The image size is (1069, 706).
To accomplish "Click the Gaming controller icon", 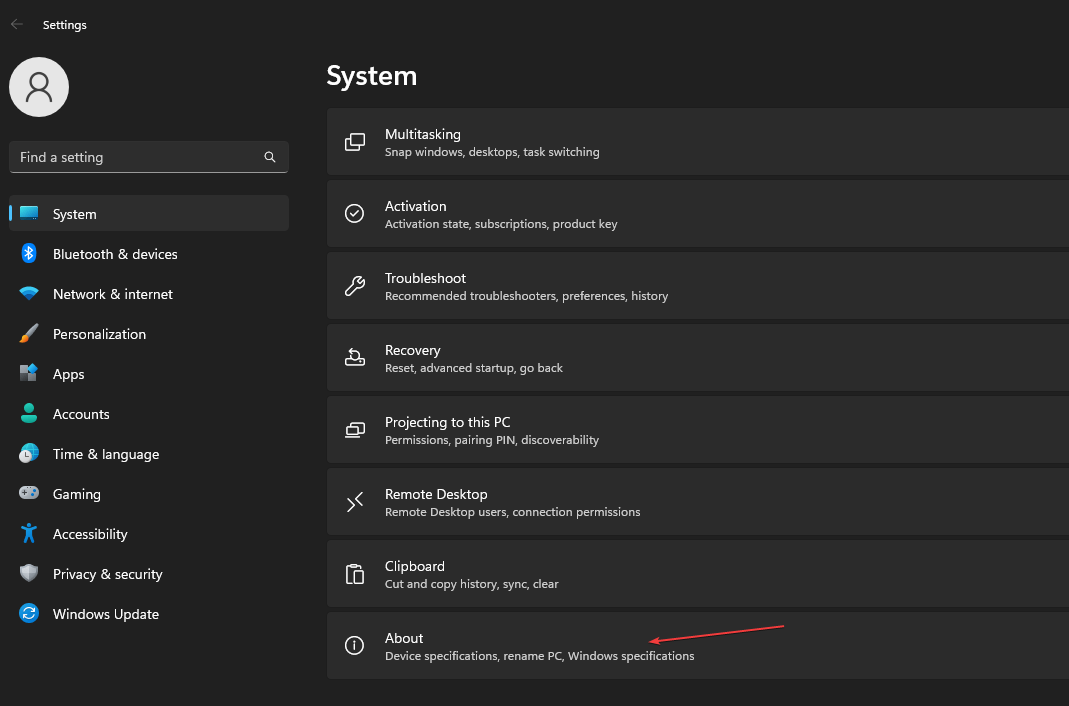I will click(29, 493).
